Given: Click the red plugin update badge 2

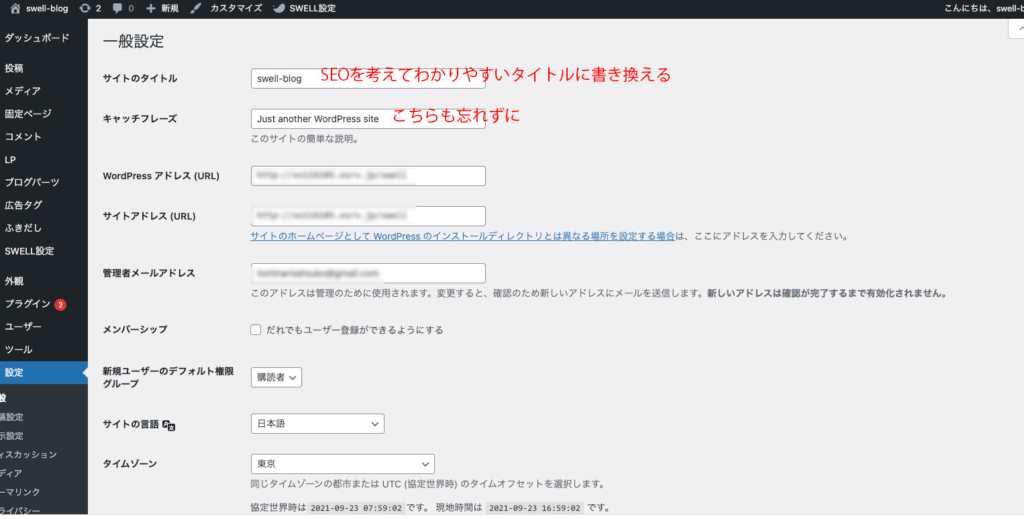Looking at the screenshot, I should click(60, 304).
